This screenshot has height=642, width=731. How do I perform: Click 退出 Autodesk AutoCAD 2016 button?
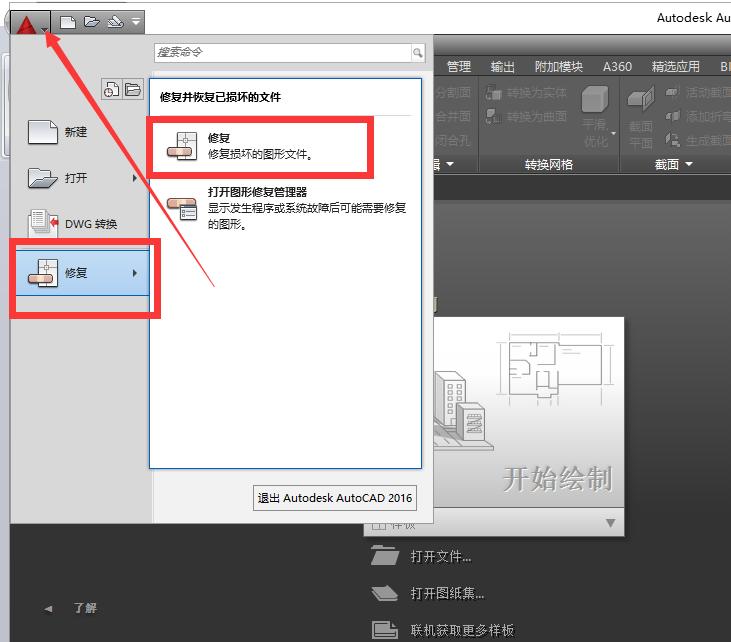click(335, 498)
